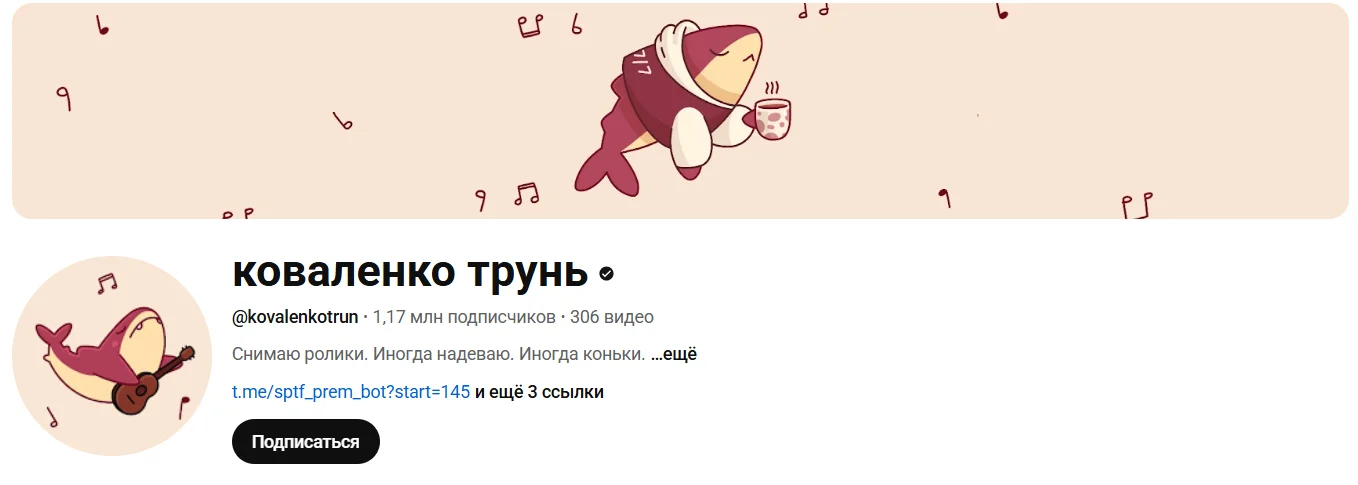Subscribe with the Подписаться button

coord(306,442)
